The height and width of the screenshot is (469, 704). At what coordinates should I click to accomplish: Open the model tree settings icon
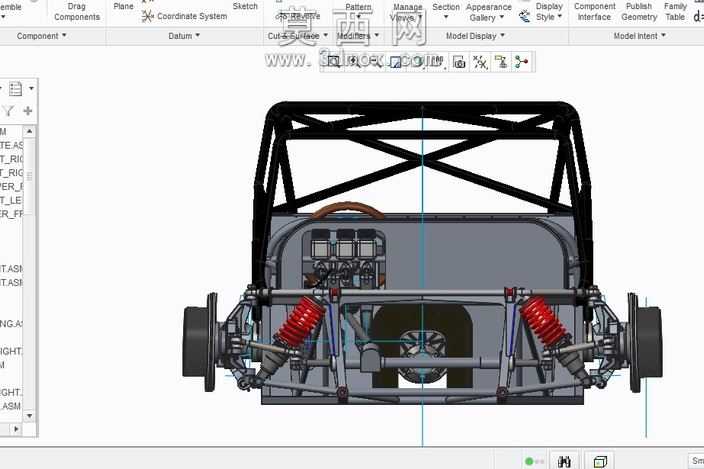coord(16,89)
